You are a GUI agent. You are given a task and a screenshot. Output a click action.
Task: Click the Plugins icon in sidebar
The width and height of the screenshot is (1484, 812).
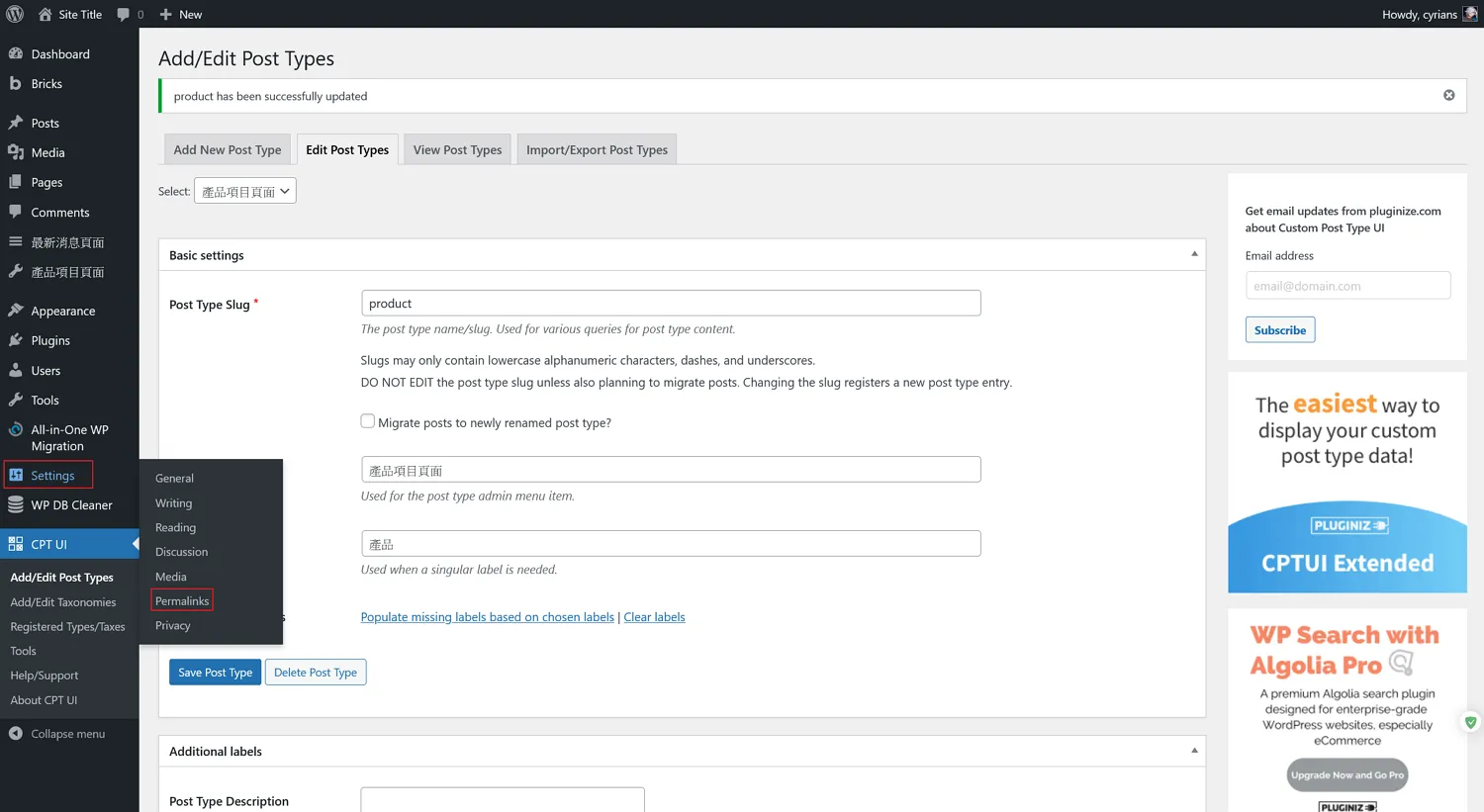click(16, 340)
